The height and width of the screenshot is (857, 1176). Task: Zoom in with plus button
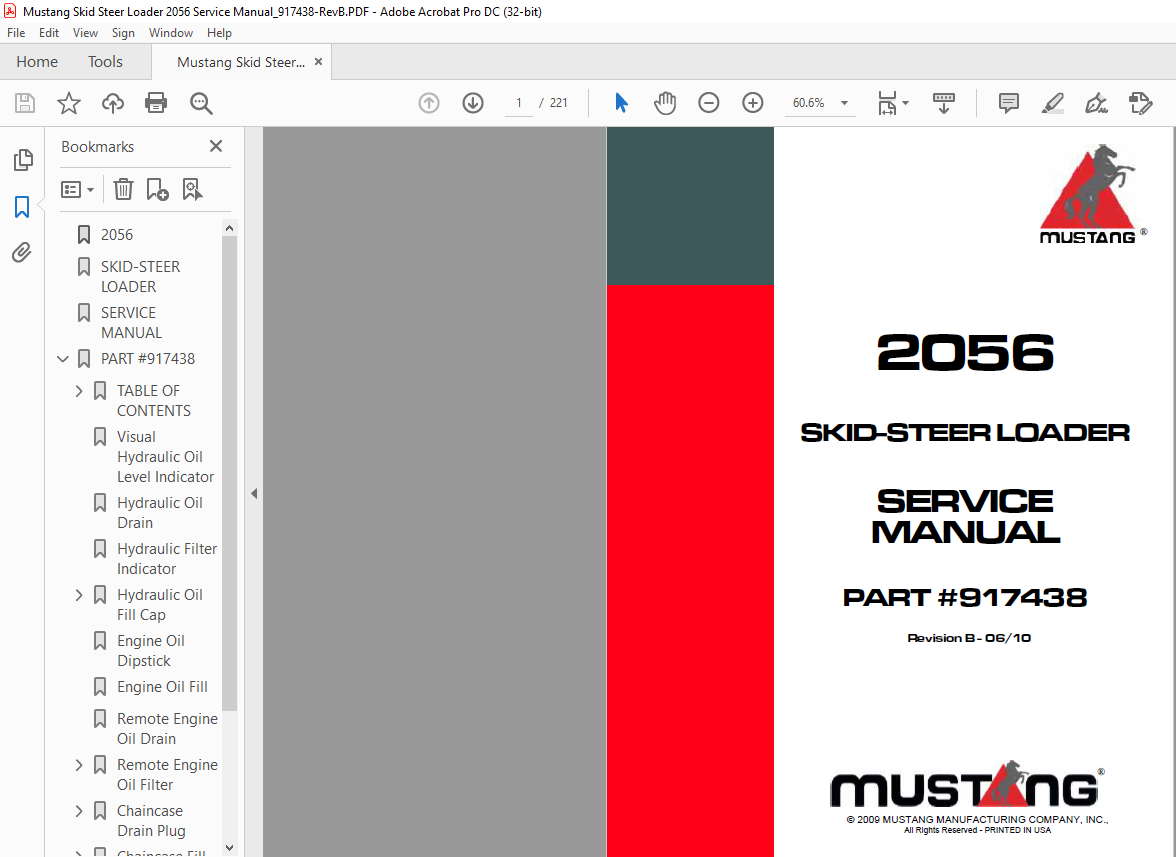[x=752, y=103]
